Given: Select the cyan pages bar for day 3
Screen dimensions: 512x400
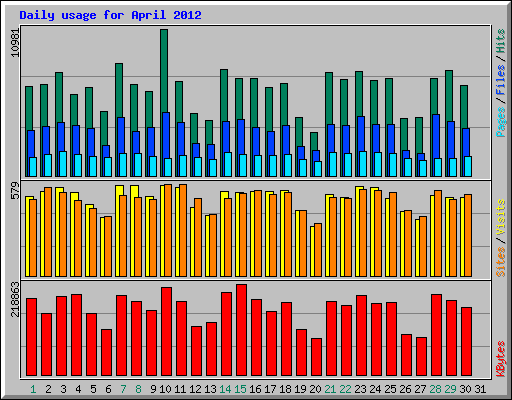Looking at the screenshot, I should 63,164.
